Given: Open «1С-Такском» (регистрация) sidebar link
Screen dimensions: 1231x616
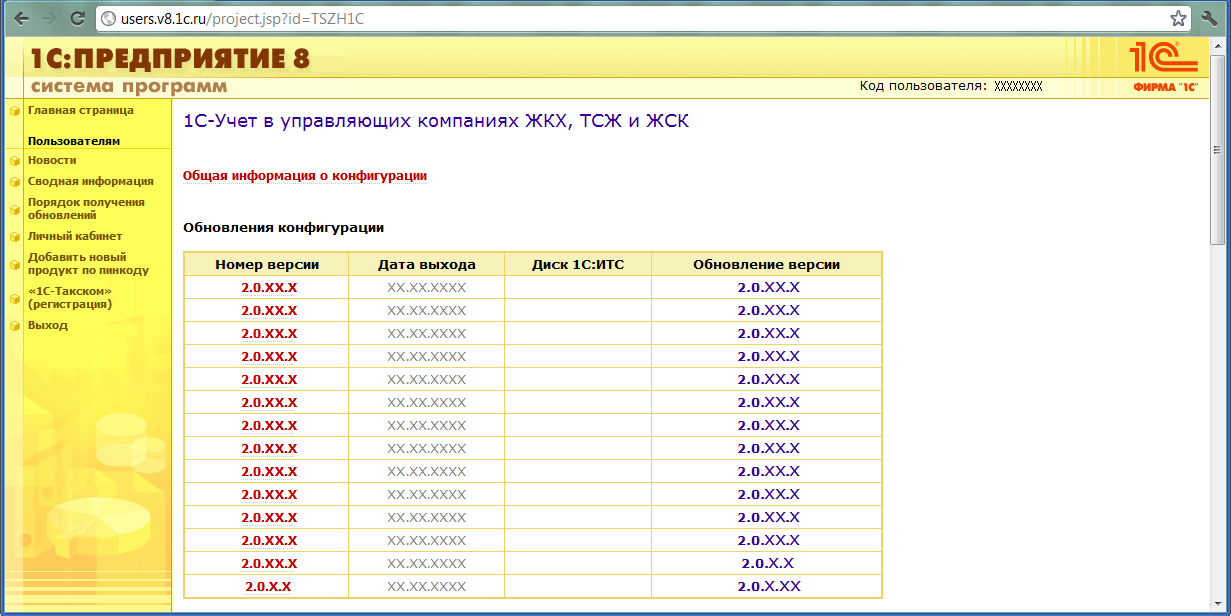Looking at the screenshot, I should [x=70, y=297].
